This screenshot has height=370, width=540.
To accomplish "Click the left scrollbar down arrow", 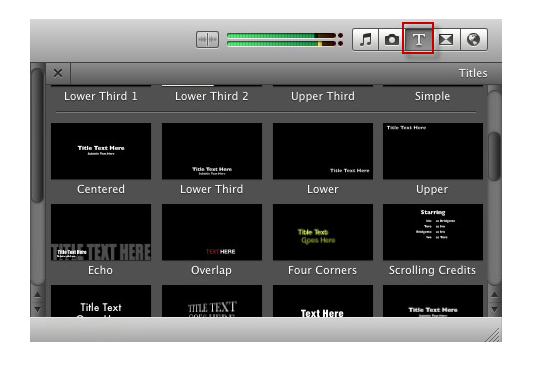I will 37,309.
